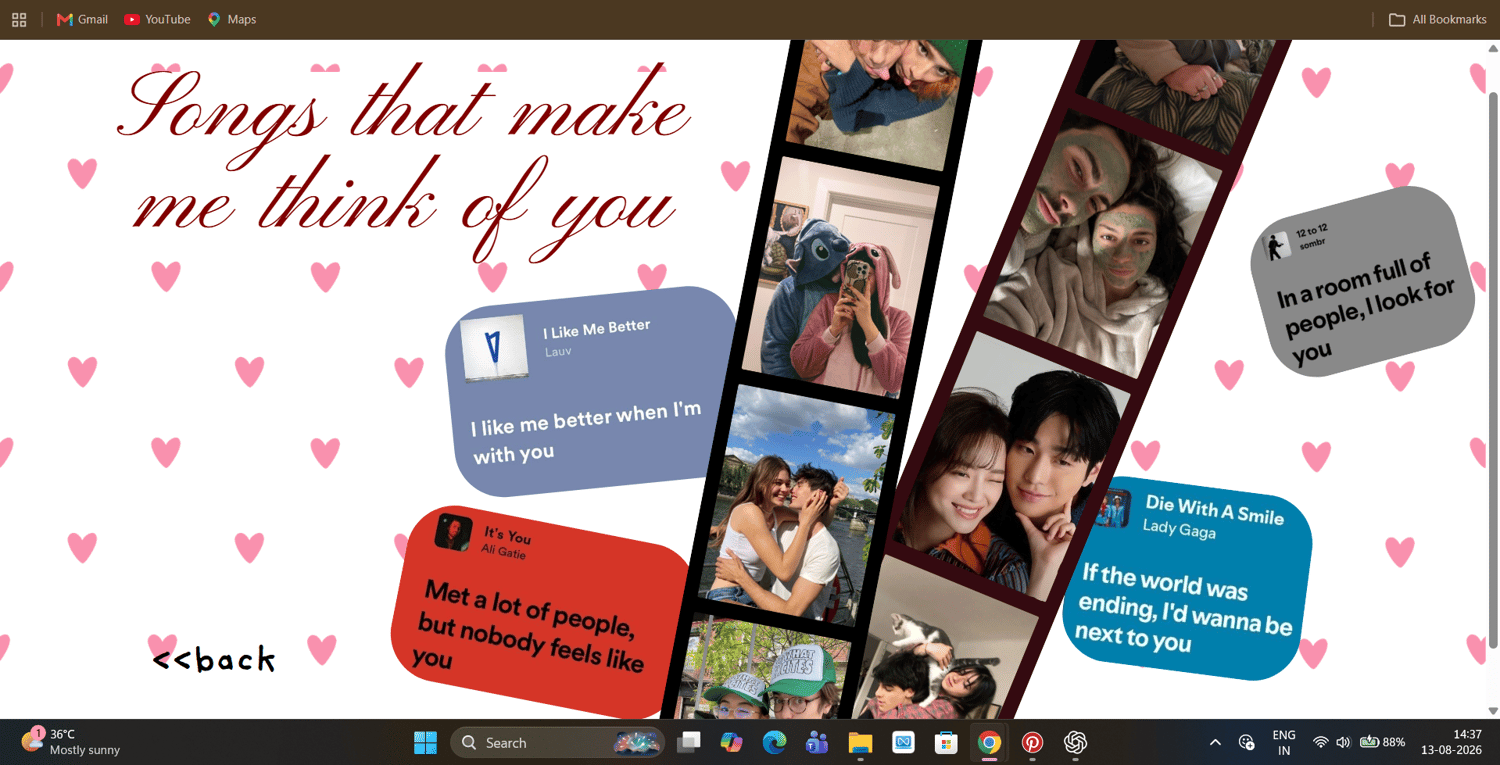The height and width of the screenshot is (765, 1500).
Task: Open File Explorer from the taskbar
Action: pos(860,742)
